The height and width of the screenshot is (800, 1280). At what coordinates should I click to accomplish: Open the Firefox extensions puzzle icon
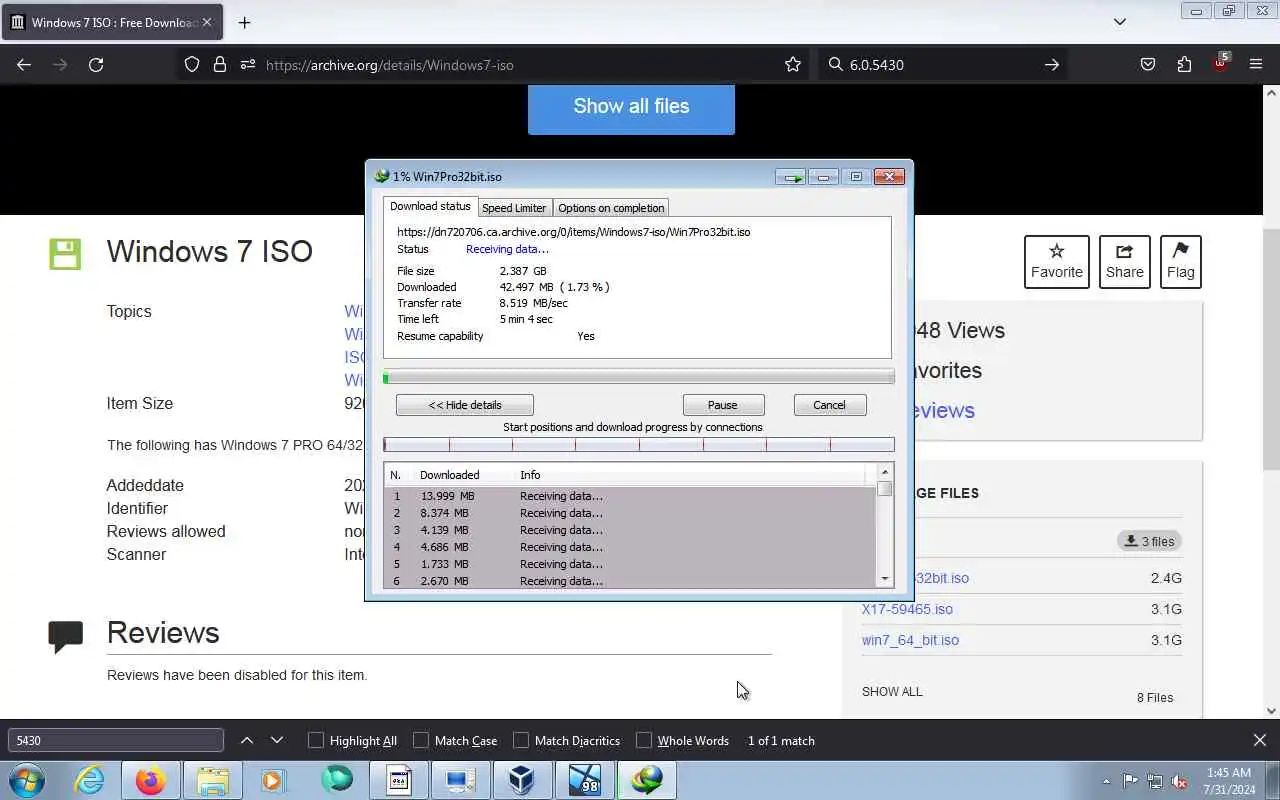1184,64
